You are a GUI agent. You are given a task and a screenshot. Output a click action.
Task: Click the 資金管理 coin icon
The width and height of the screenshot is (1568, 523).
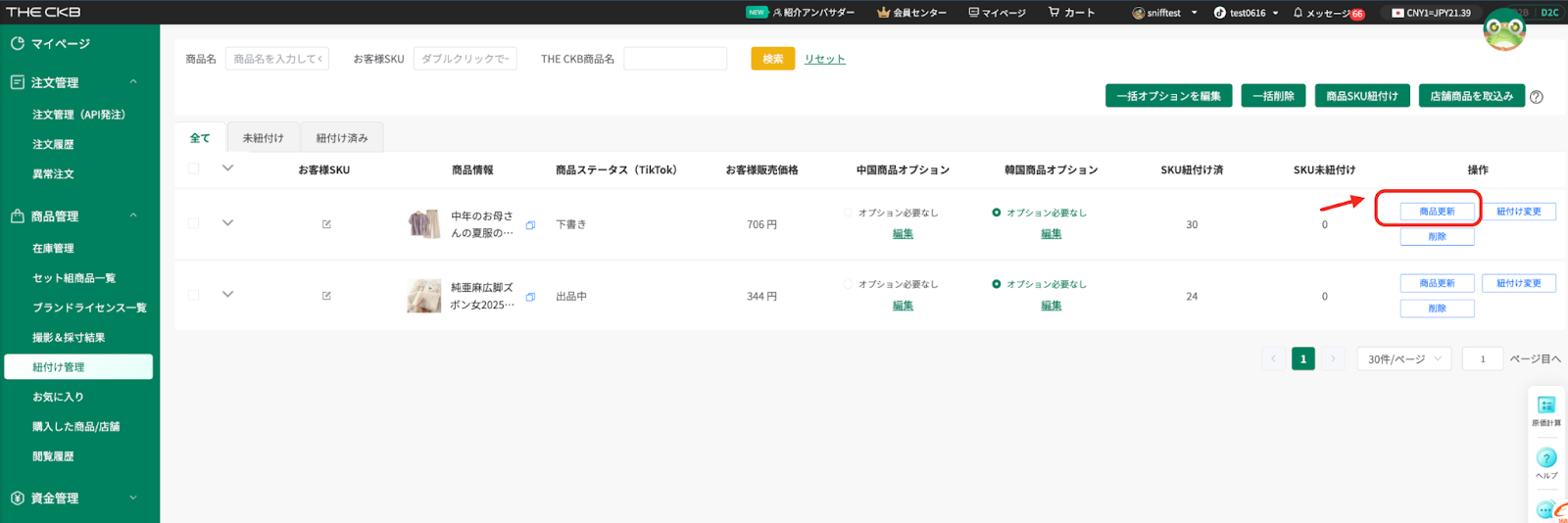[17, 498]
